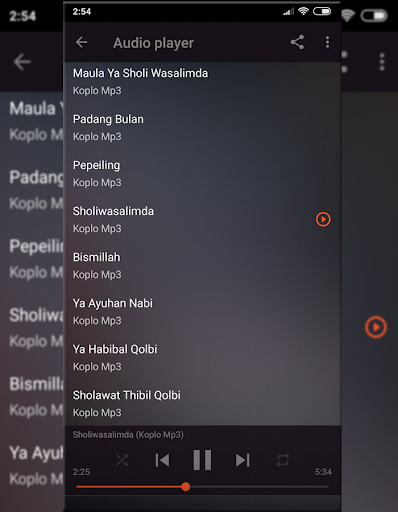Click the orange seek bar knob
The height and width of the screenshot is (512, 398).
coord(186,487)
